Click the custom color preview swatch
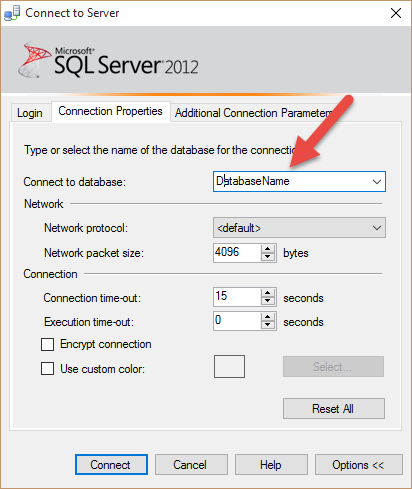The width and height of the screenshot is (412, 489). tap(229, 366)
